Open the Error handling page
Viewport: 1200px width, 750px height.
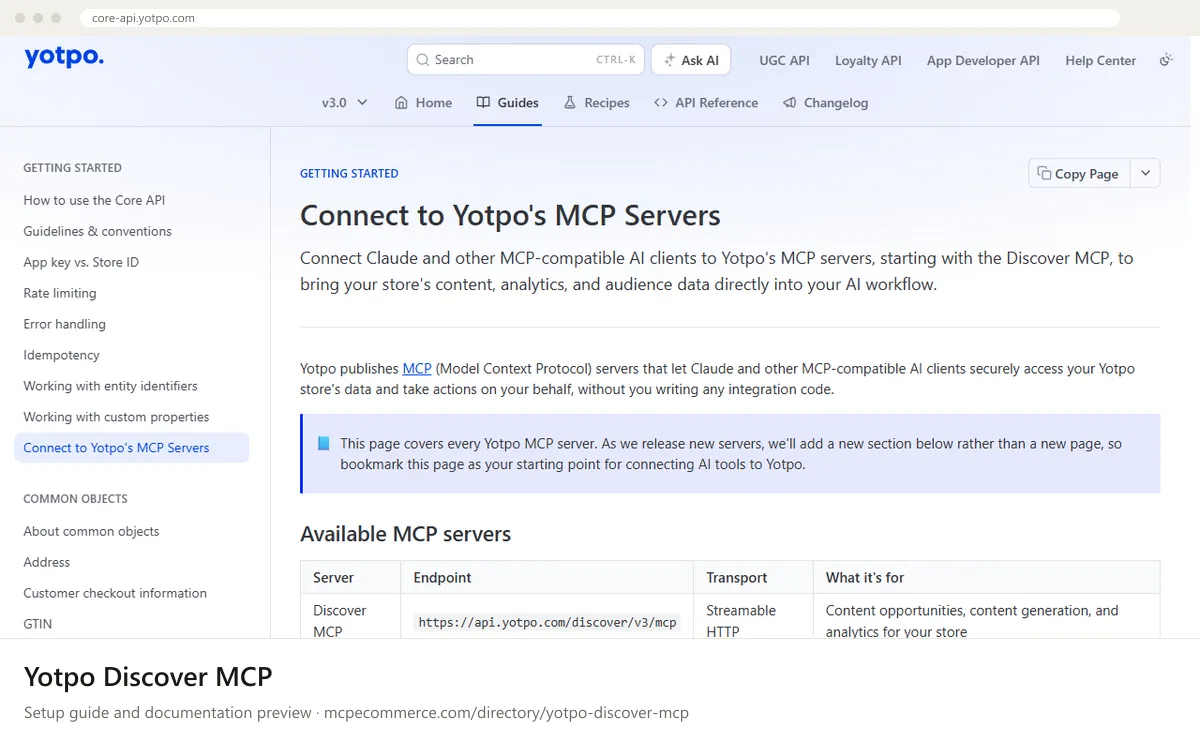[64, 324]
